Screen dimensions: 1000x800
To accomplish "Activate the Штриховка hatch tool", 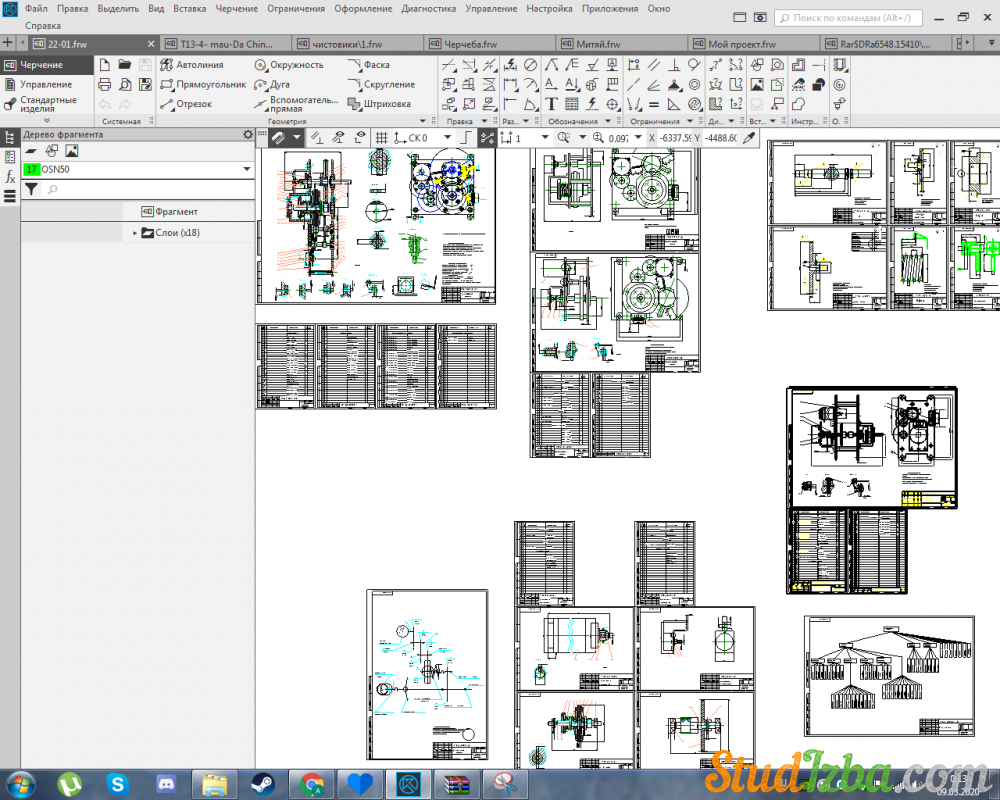I will pos(378,104).
